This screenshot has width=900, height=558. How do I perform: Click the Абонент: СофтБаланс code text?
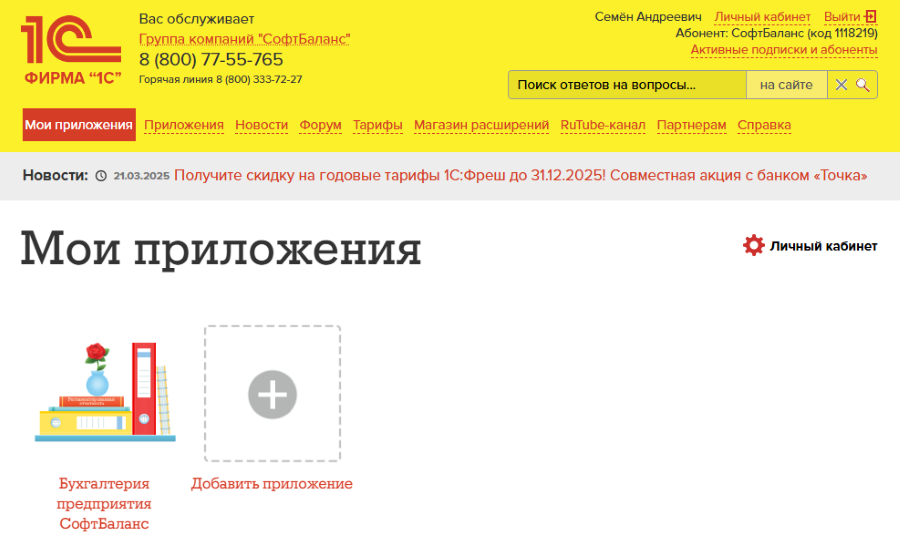coord(777,33)
